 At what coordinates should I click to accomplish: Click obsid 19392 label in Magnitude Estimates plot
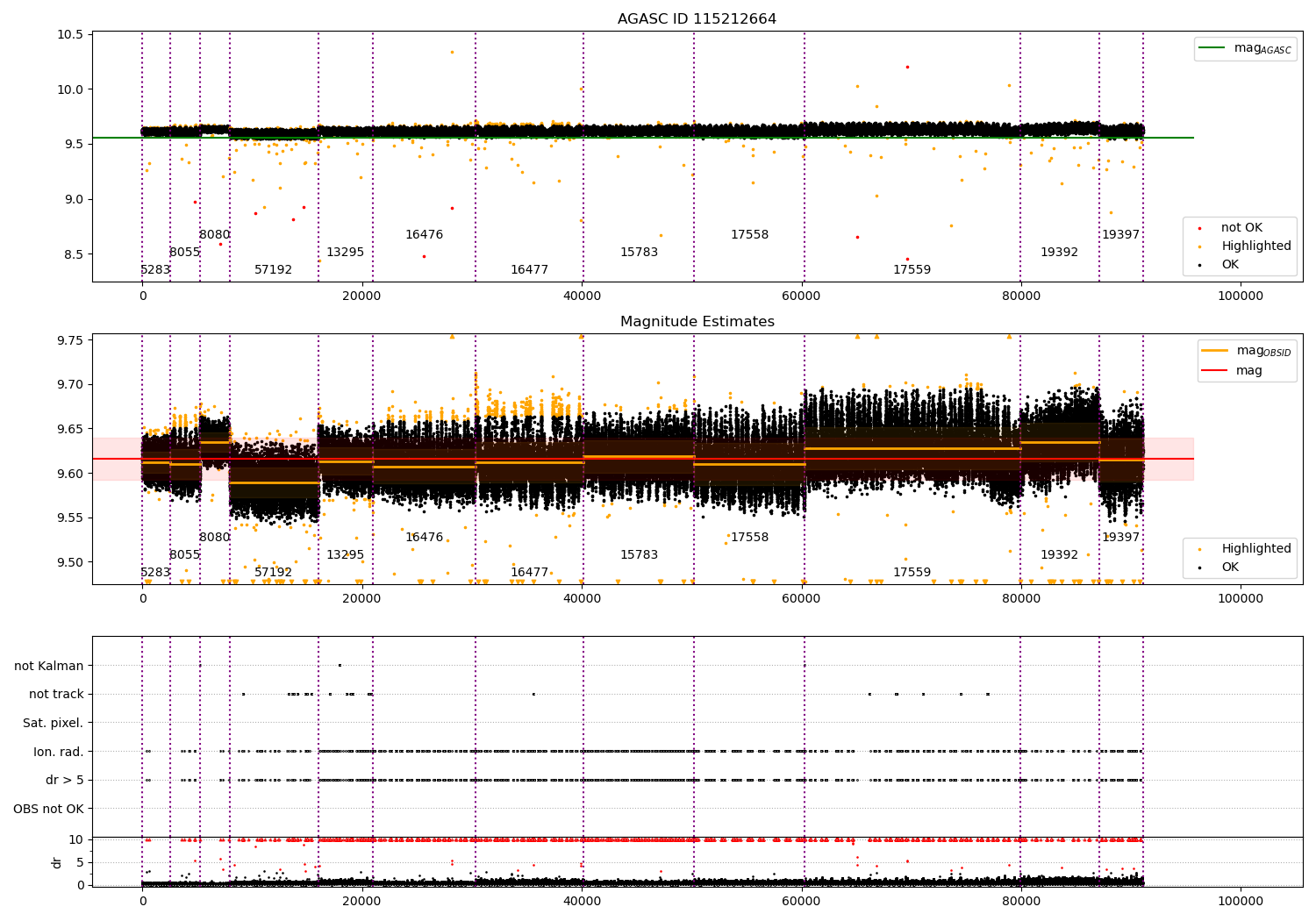pos(1060,555)
